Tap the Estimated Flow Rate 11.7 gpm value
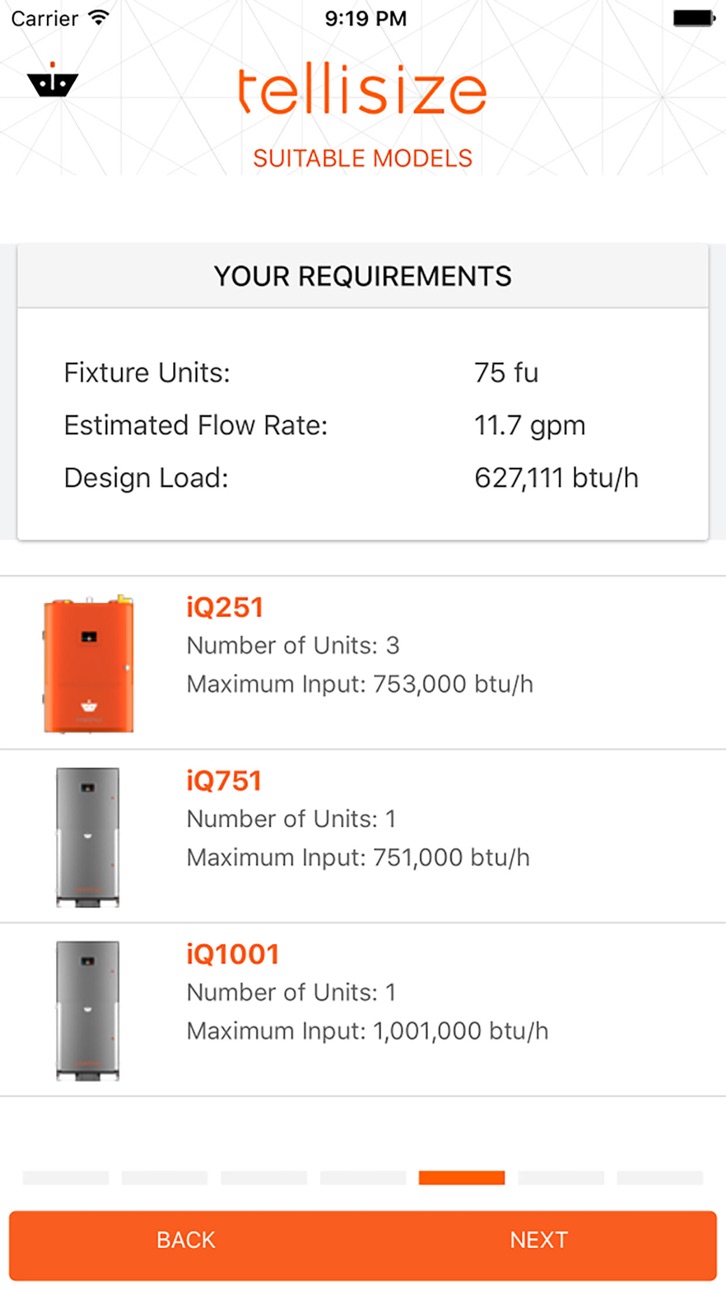This screenshot has height=1290, width=726. click(530, 426)
